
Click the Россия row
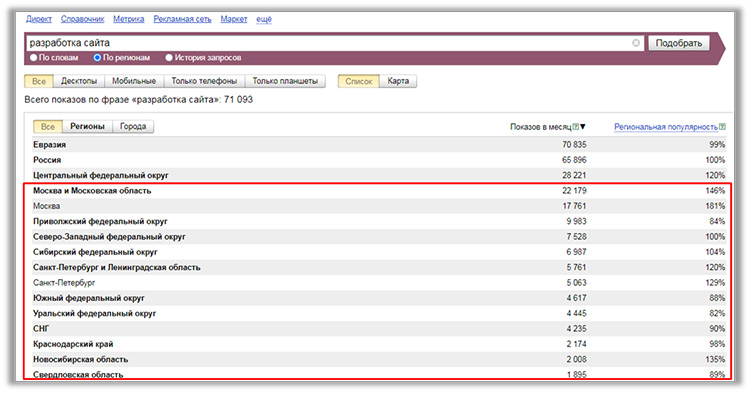click(x=379, y=160)
